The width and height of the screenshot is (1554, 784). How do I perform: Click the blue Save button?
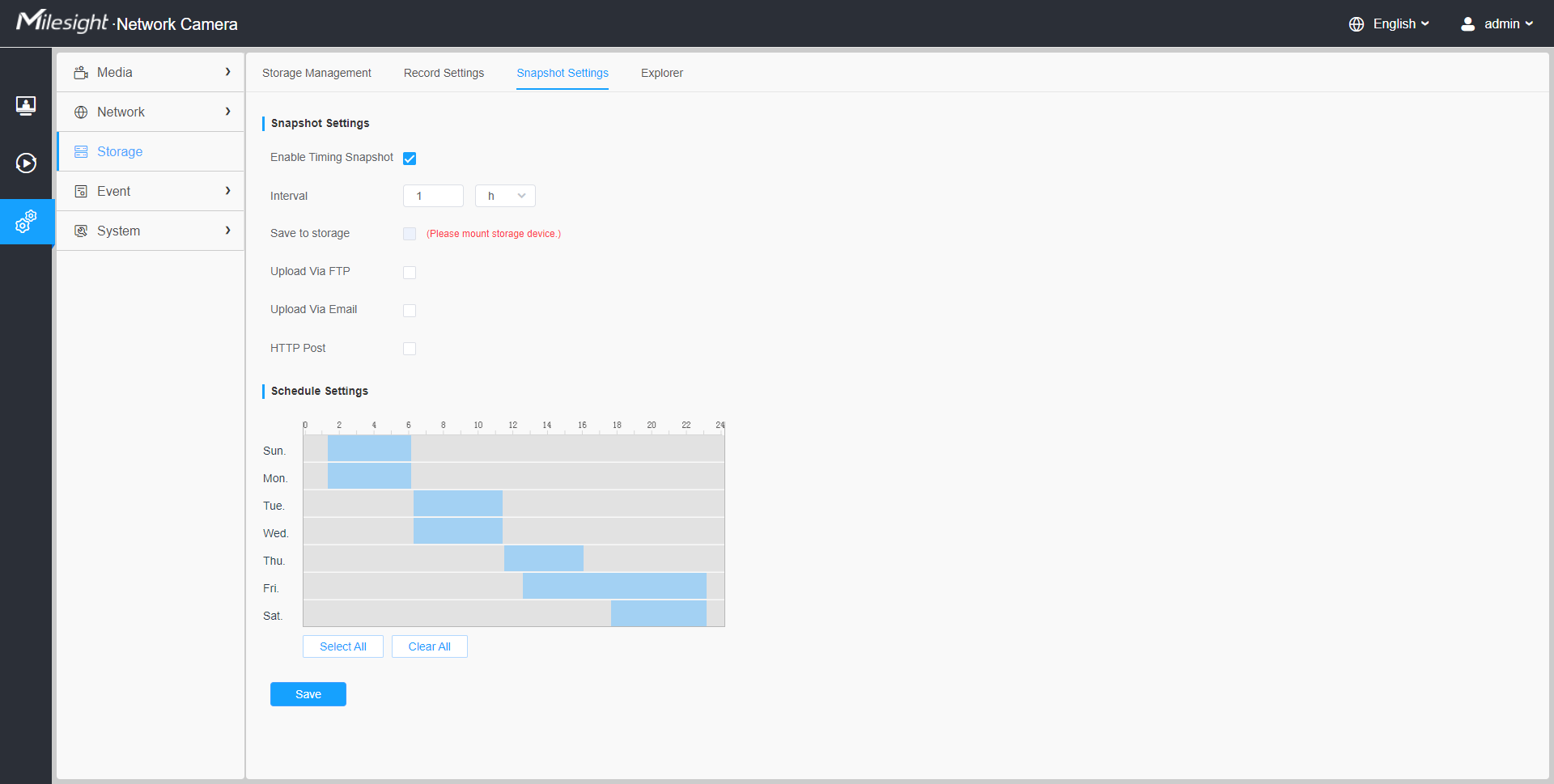click(x=308, y=694)
